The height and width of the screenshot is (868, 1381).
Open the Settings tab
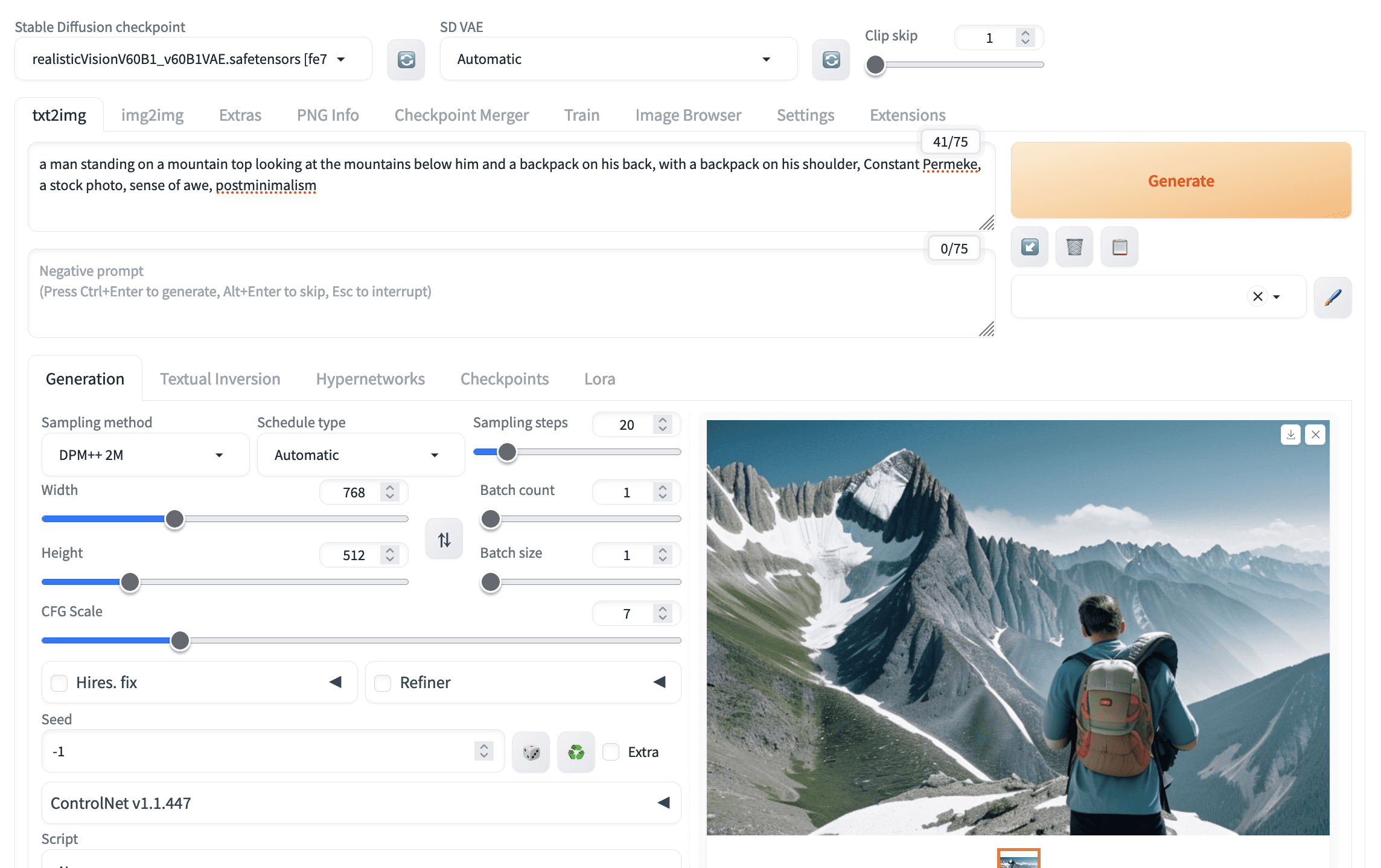click(x=805, y=115)
